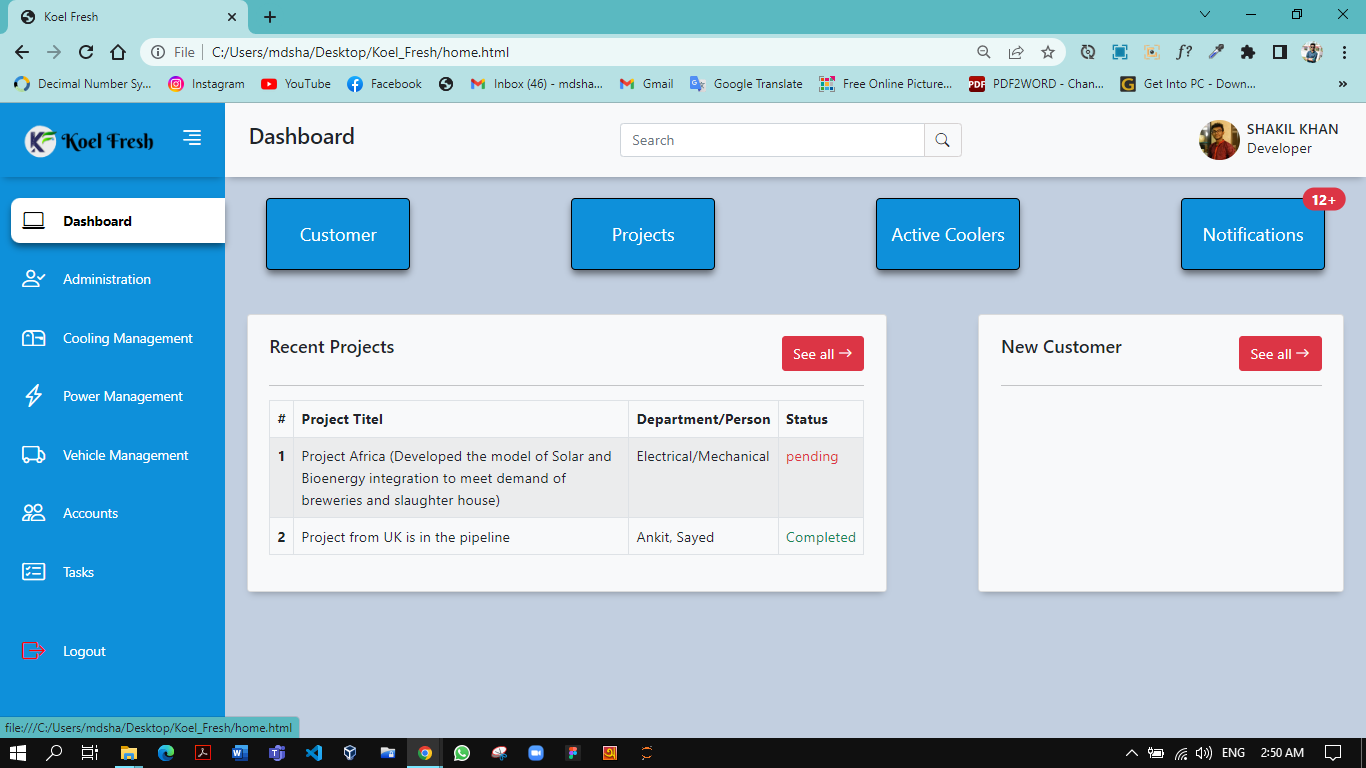The height and width of the screenshot is (768, 1366).
Task: Click the Tasks checklist icon
Action: (34, 572)
